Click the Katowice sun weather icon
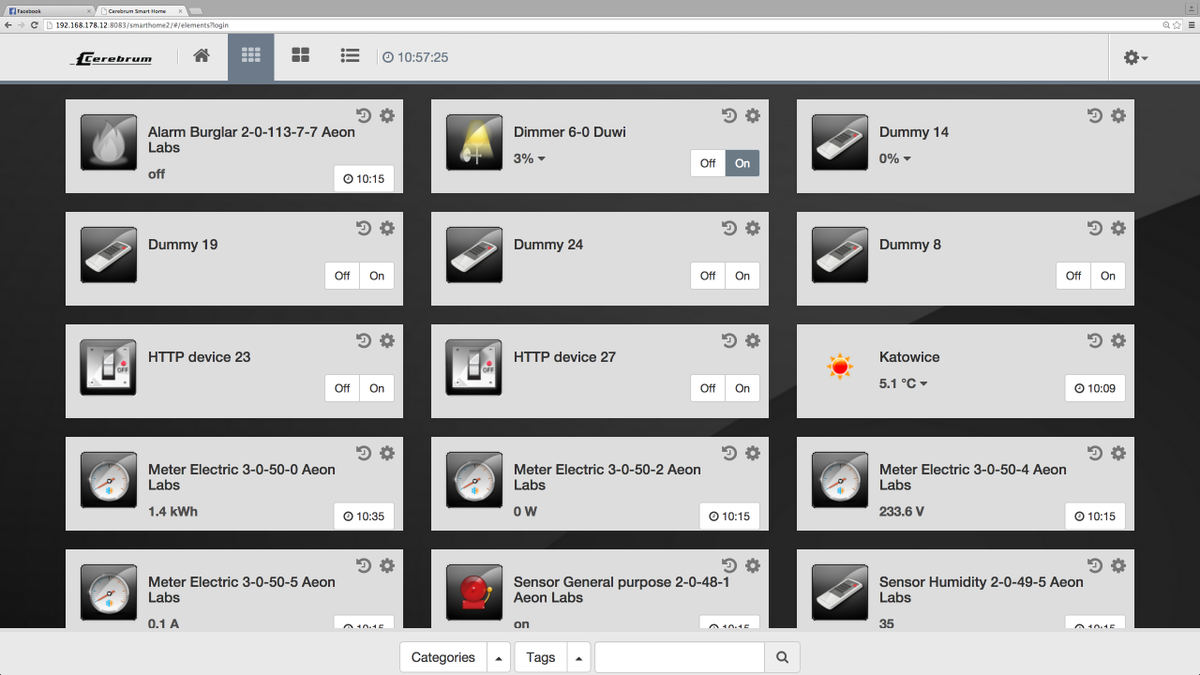Screen dimensions: 1200x675 click(839, 368)
